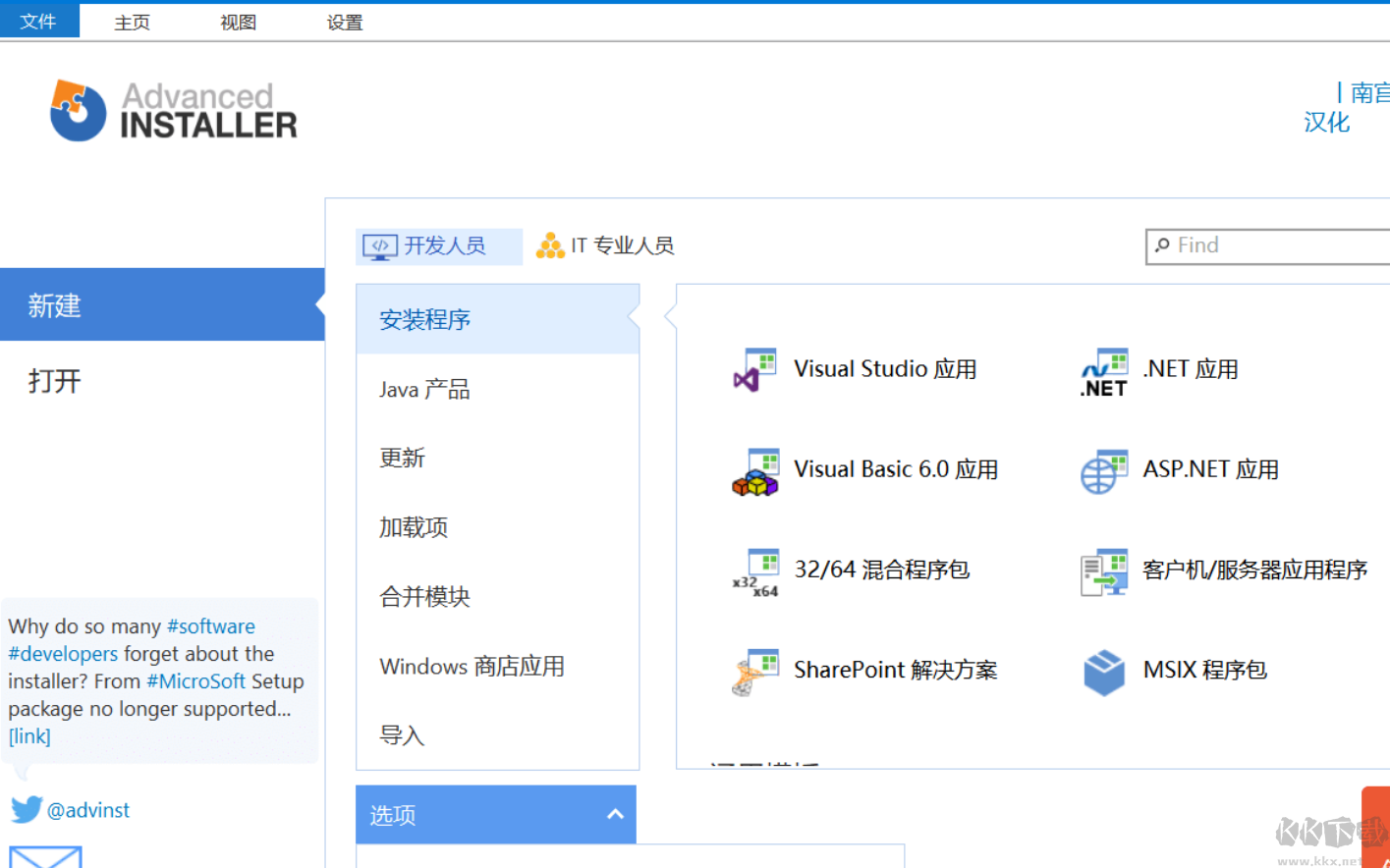Open the Windows 商店应用 category
Viewport: 1390px width, 868px height.
[x=472, y=666]
